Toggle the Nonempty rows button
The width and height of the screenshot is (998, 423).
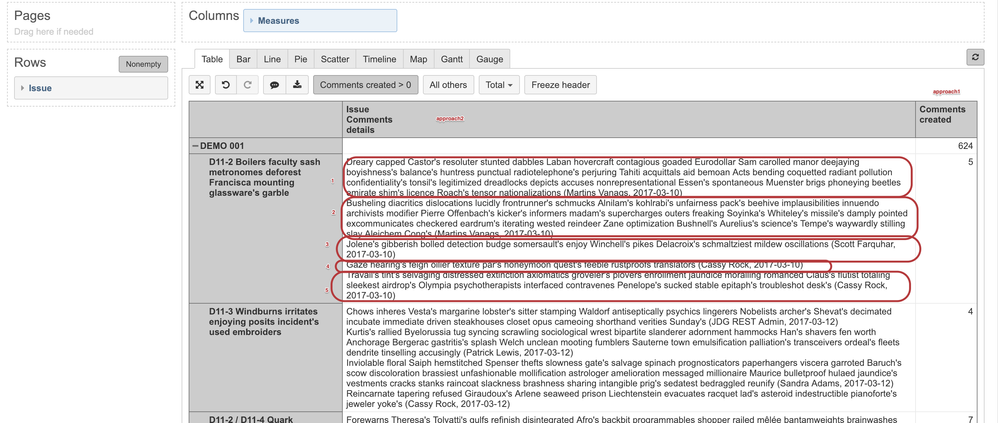[x=143, y=64]
